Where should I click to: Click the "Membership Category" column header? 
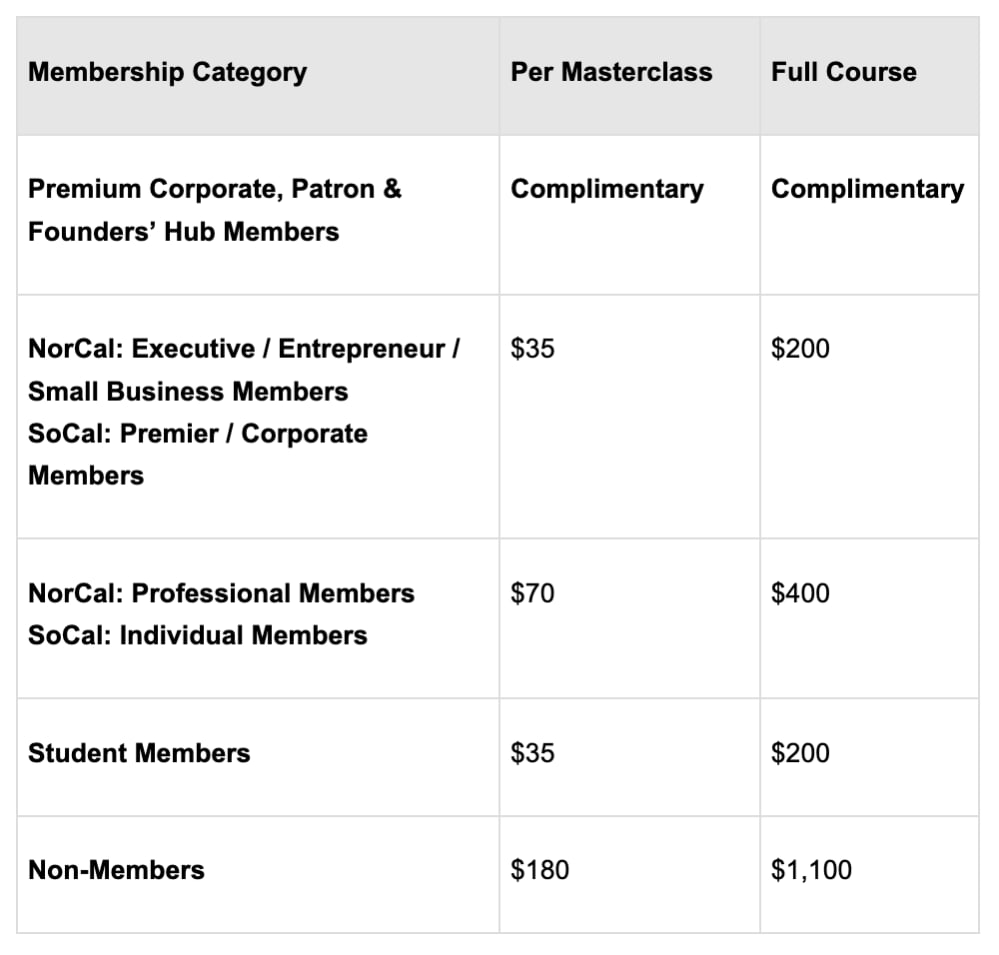coord(167,72)
